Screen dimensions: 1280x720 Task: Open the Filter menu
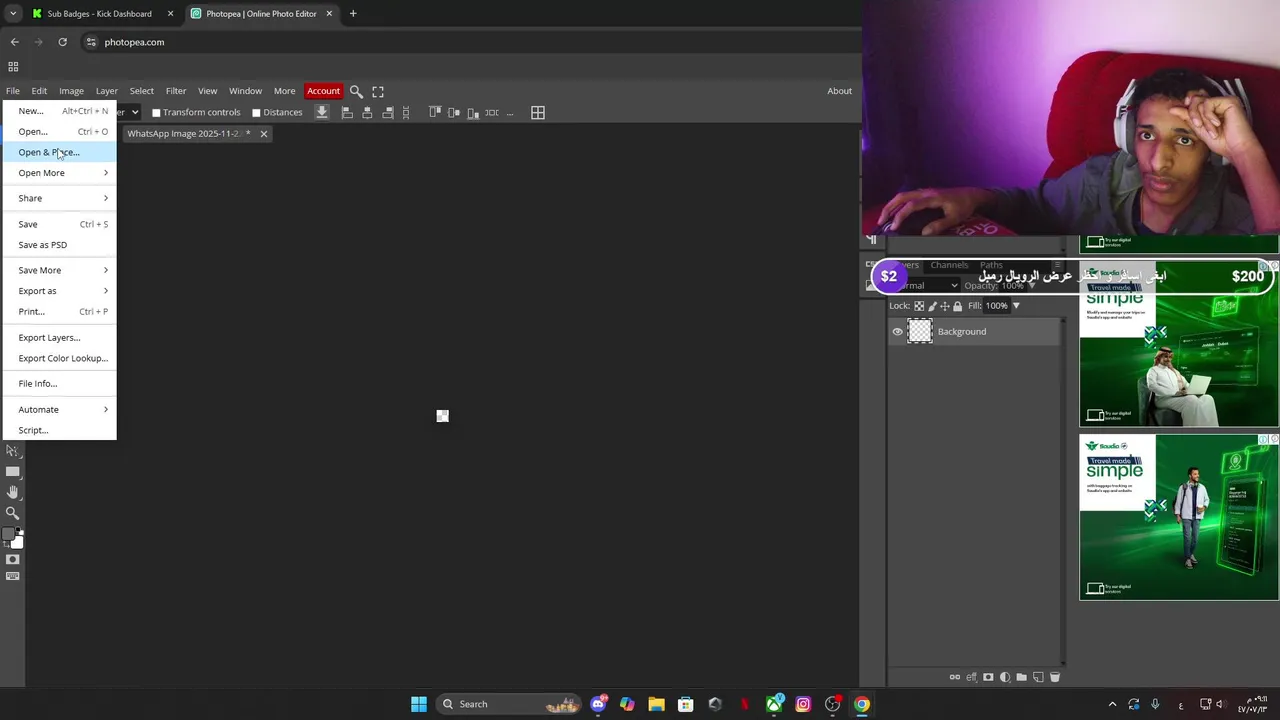pyautogui.click(x=176, y=91)
